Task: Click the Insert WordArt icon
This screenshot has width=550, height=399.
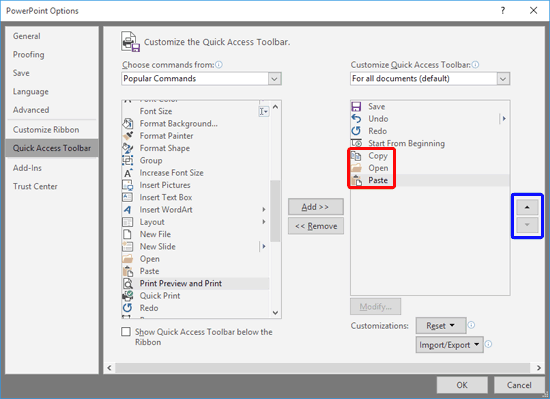Action: [x=127, y=209]
